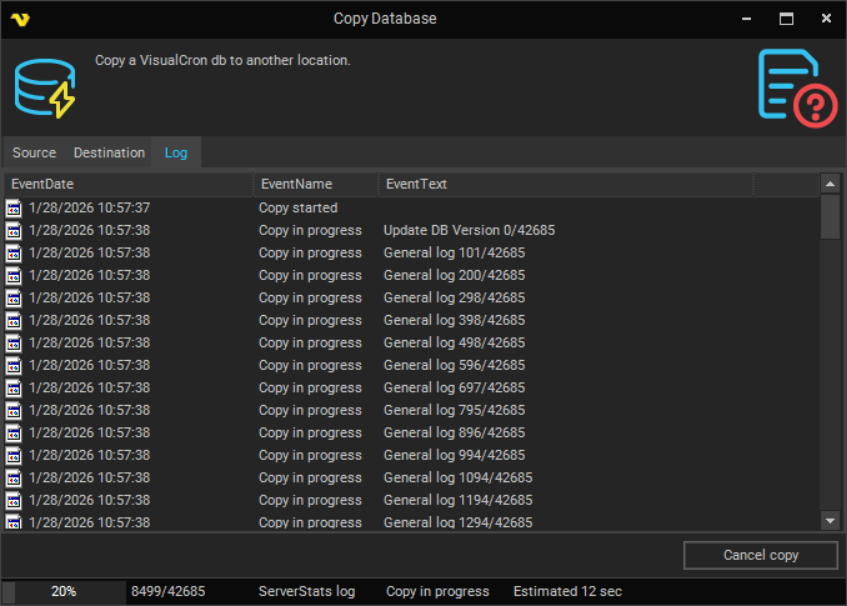Click row icon for General log 498/42685

[x=14, y=343]
